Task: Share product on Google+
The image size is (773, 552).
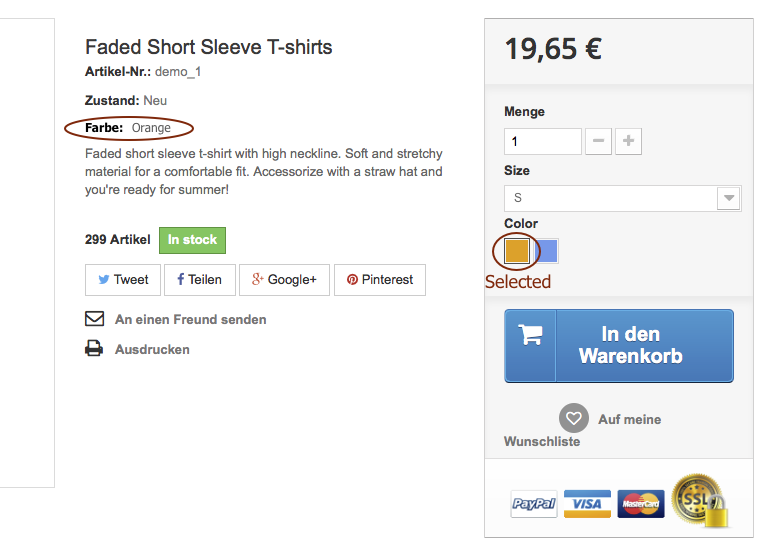Action: point(284,280)
